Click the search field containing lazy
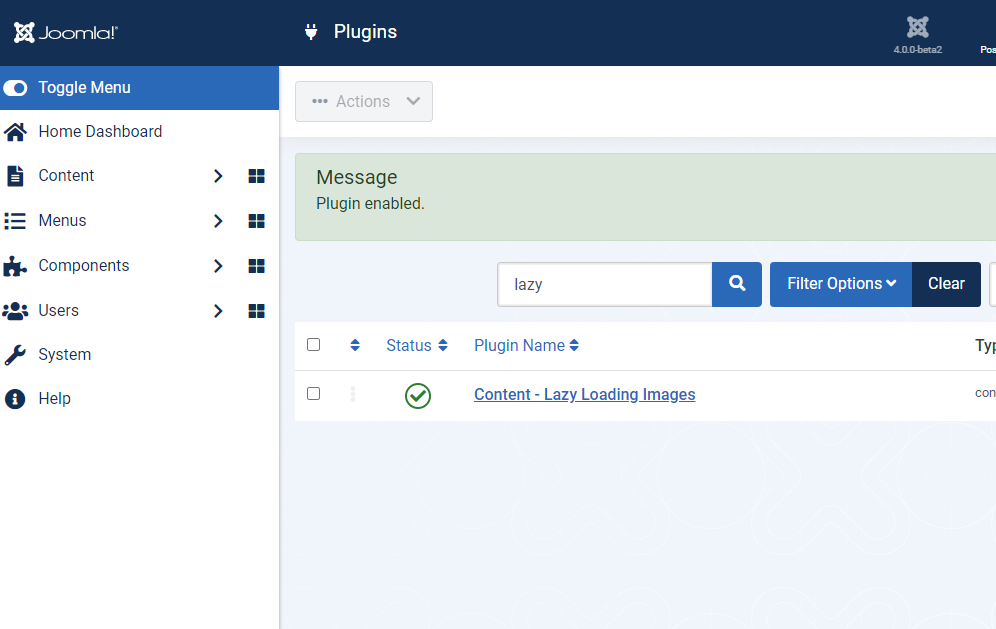The image size is (996, 629). 605,284
